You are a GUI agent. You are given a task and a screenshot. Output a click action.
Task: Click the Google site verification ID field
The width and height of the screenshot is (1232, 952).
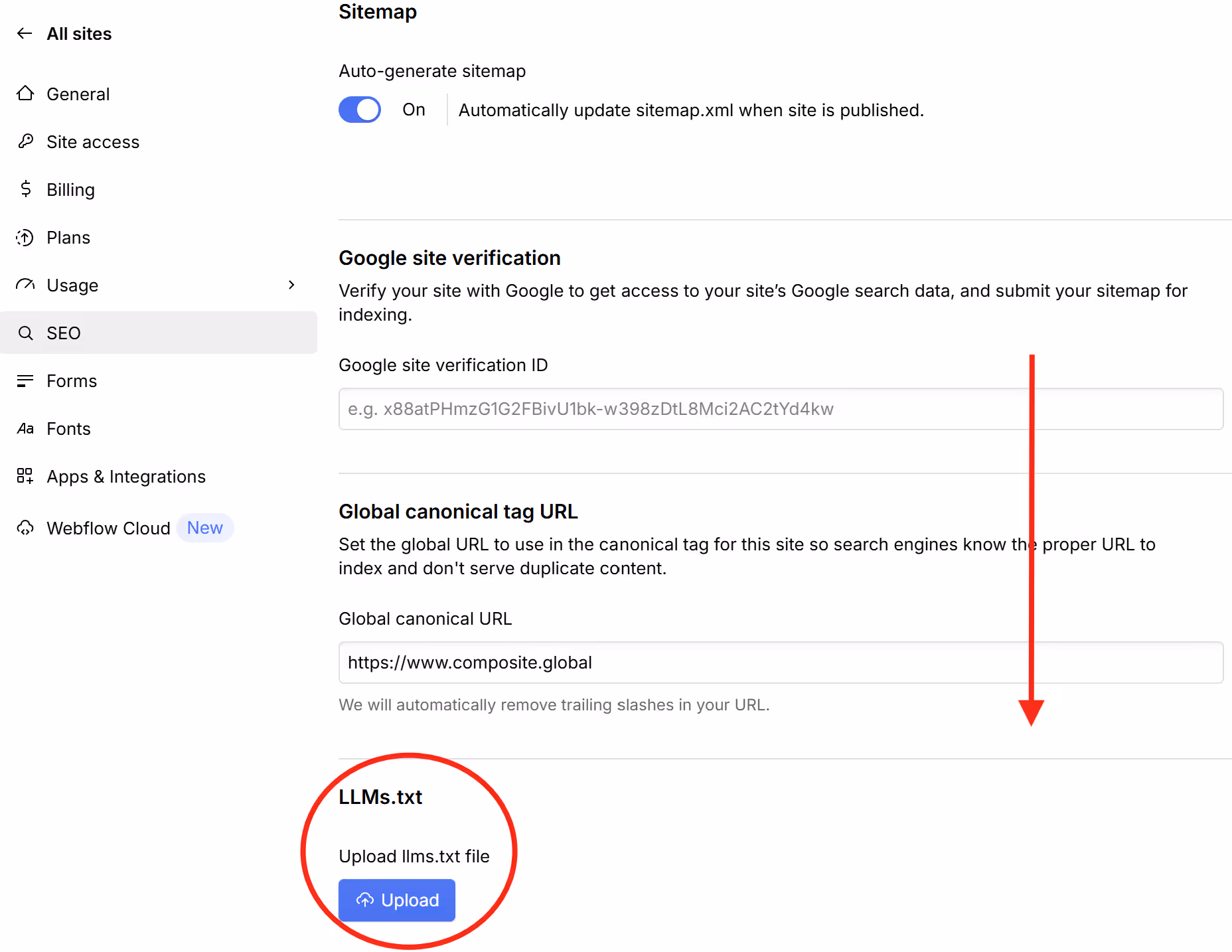781,409
